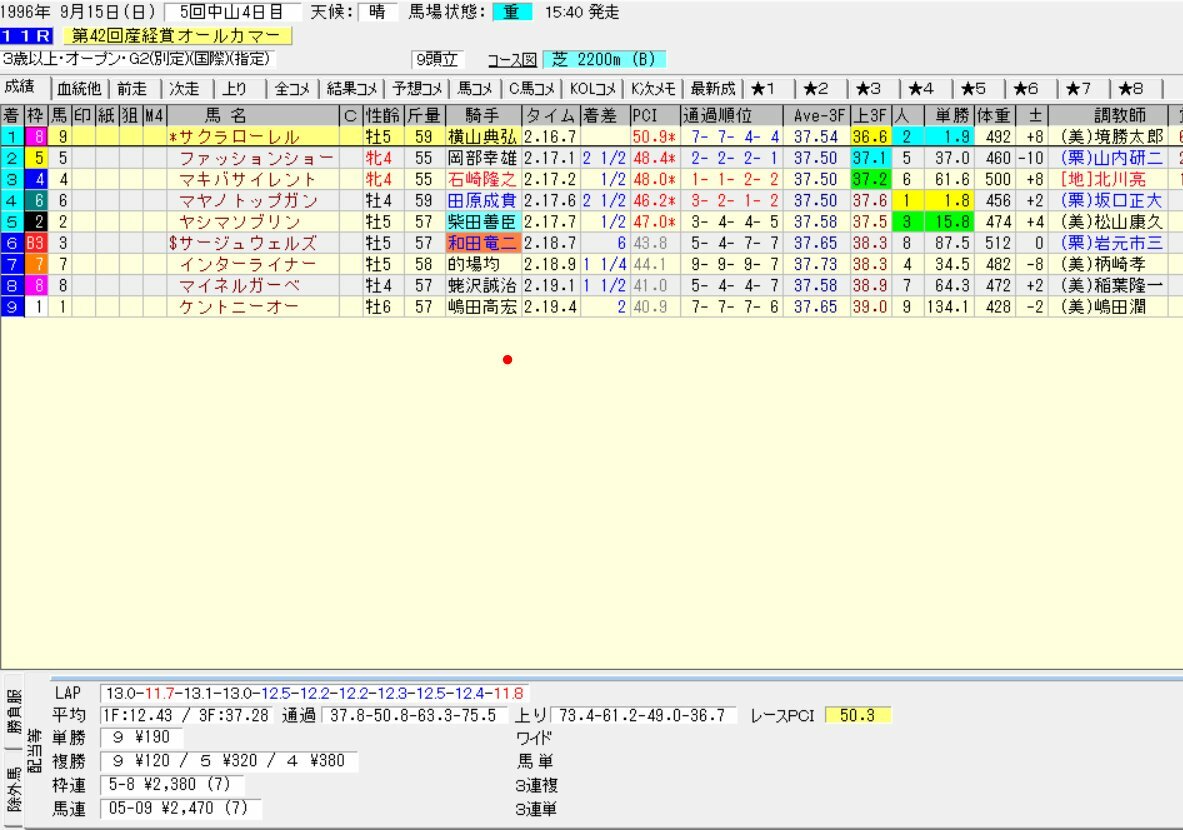Viewport: 1183px width, 830px height.
Task: Click the タイム column header
Action: [x=551, y=115]
